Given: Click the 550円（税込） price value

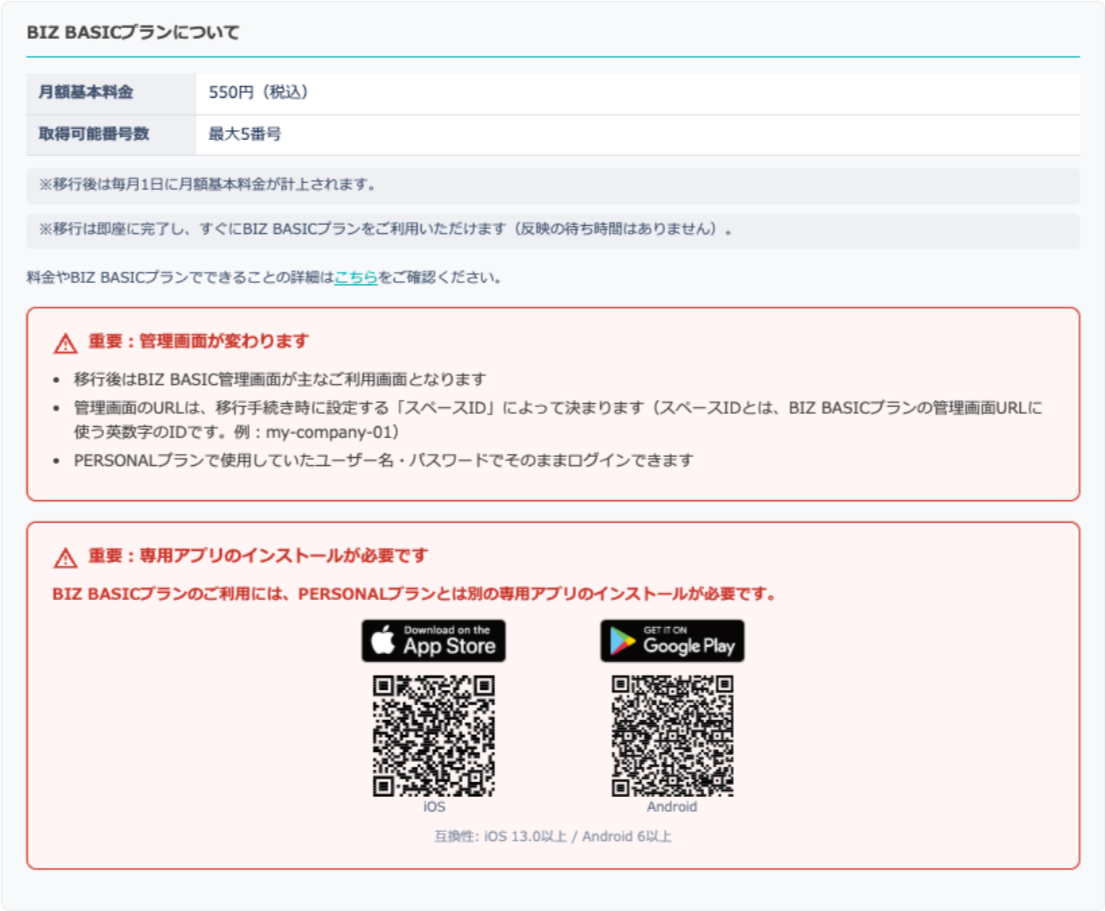Looking at the screenshot, I should tap(258, 93).
